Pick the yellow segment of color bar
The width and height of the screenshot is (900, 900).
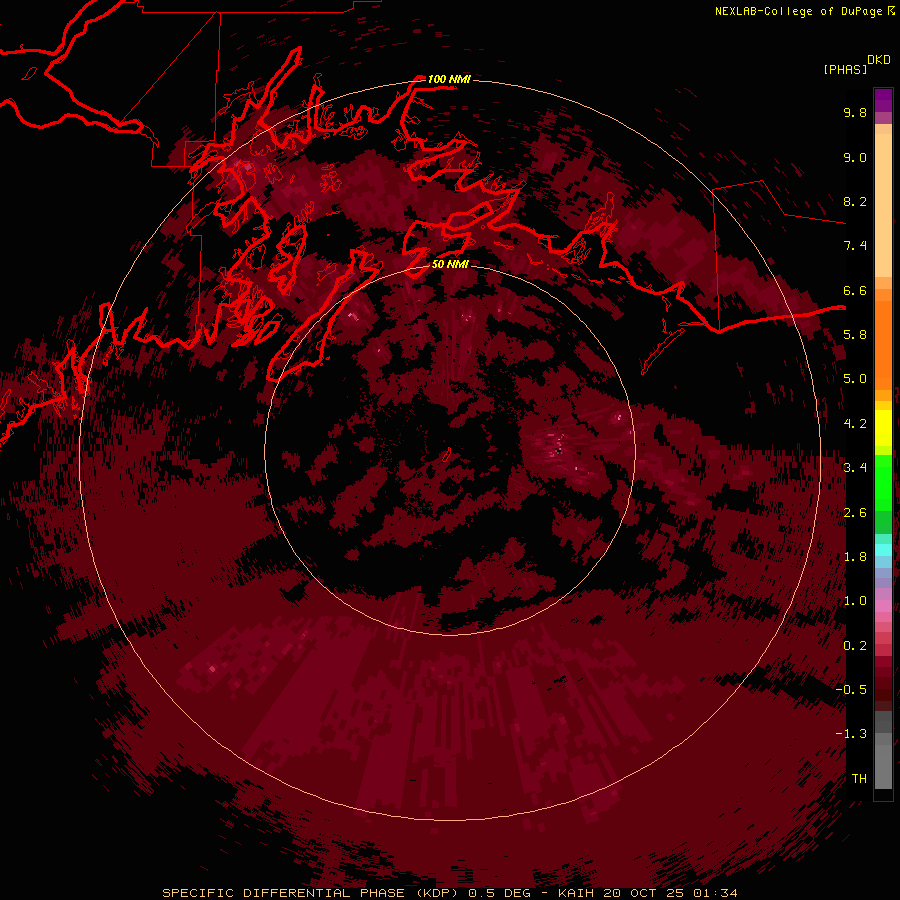tap(883, 428)
